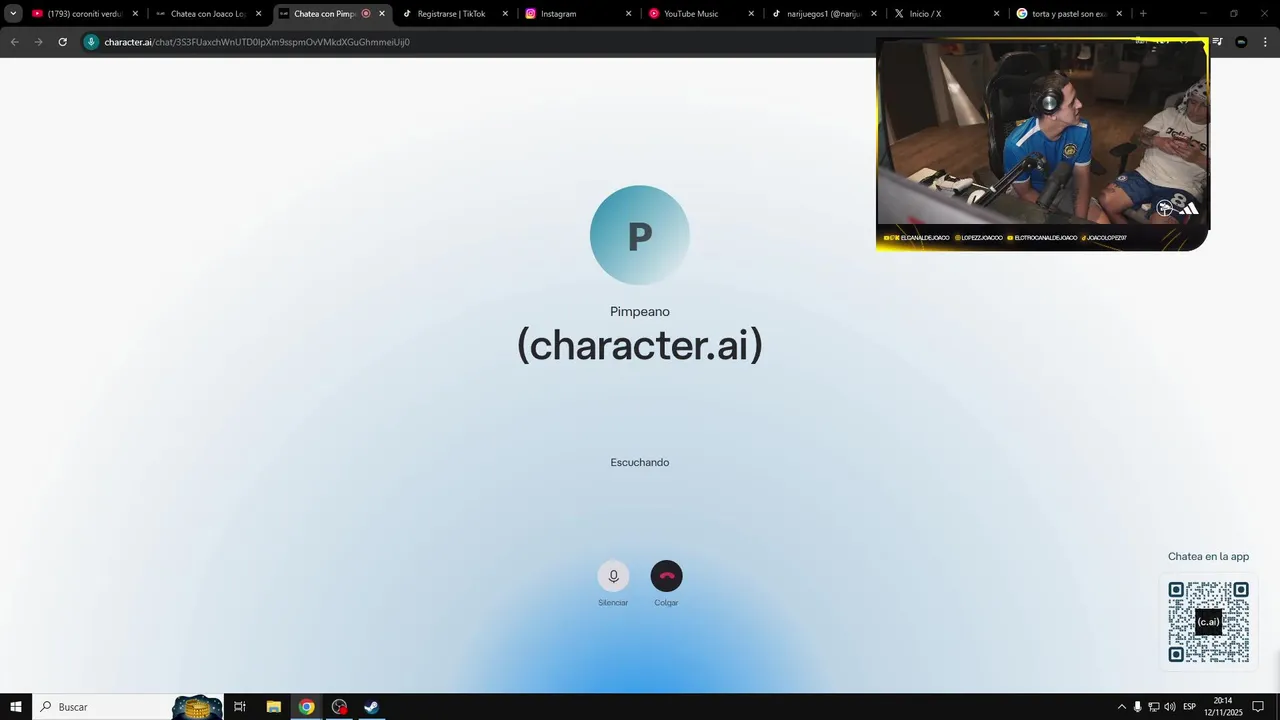Open the red recording app on taskbar
The height and width of the screenshot is (720, 1280).
click(339, 707)
